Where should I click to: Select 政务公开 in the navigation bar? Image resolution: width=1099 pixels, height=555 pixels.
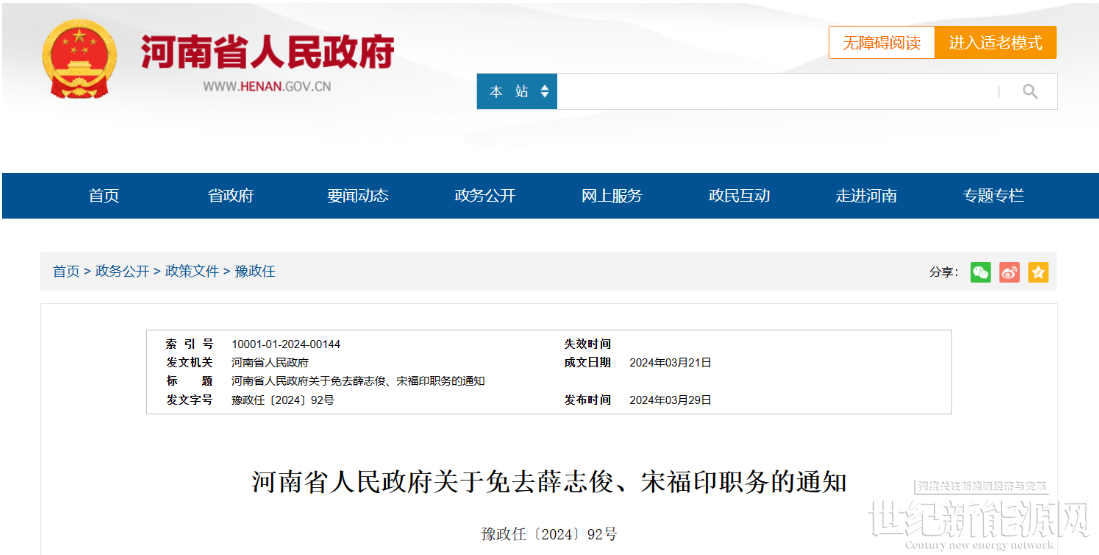(x=485, y=196)
